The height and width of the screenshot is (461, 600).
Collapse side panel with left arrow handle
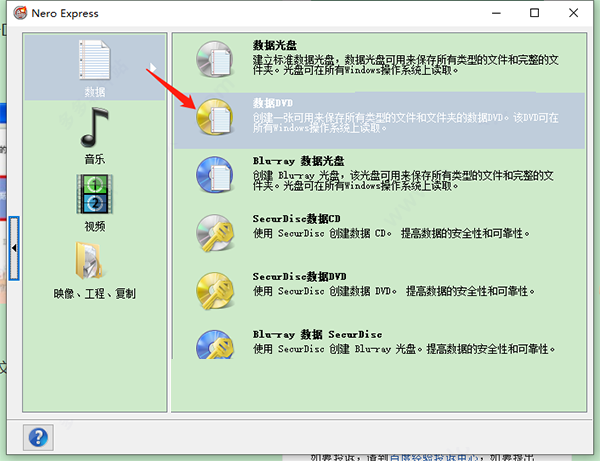click(x=14, y=248)
